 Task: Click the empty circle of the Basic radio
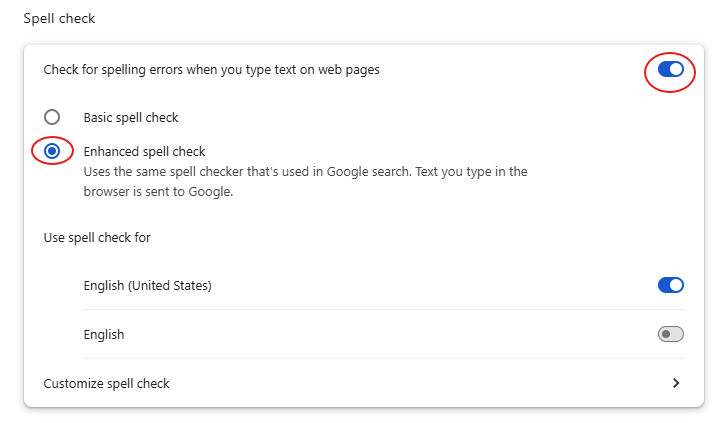click(52, 117)
